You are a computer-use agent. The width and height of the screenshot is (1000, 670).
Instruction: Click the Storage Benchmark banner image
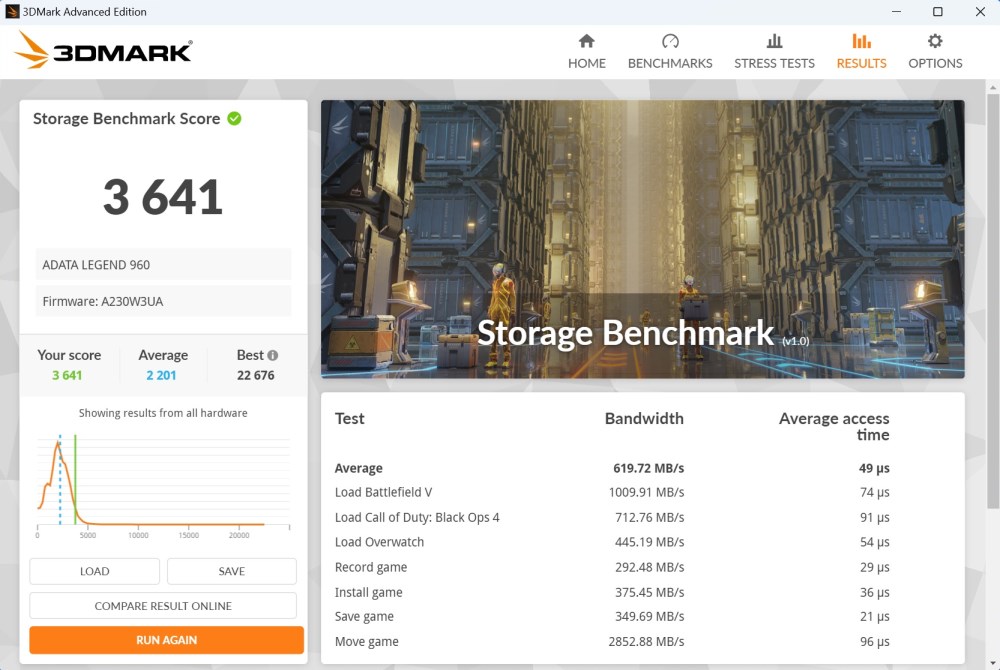click(642, 238)
